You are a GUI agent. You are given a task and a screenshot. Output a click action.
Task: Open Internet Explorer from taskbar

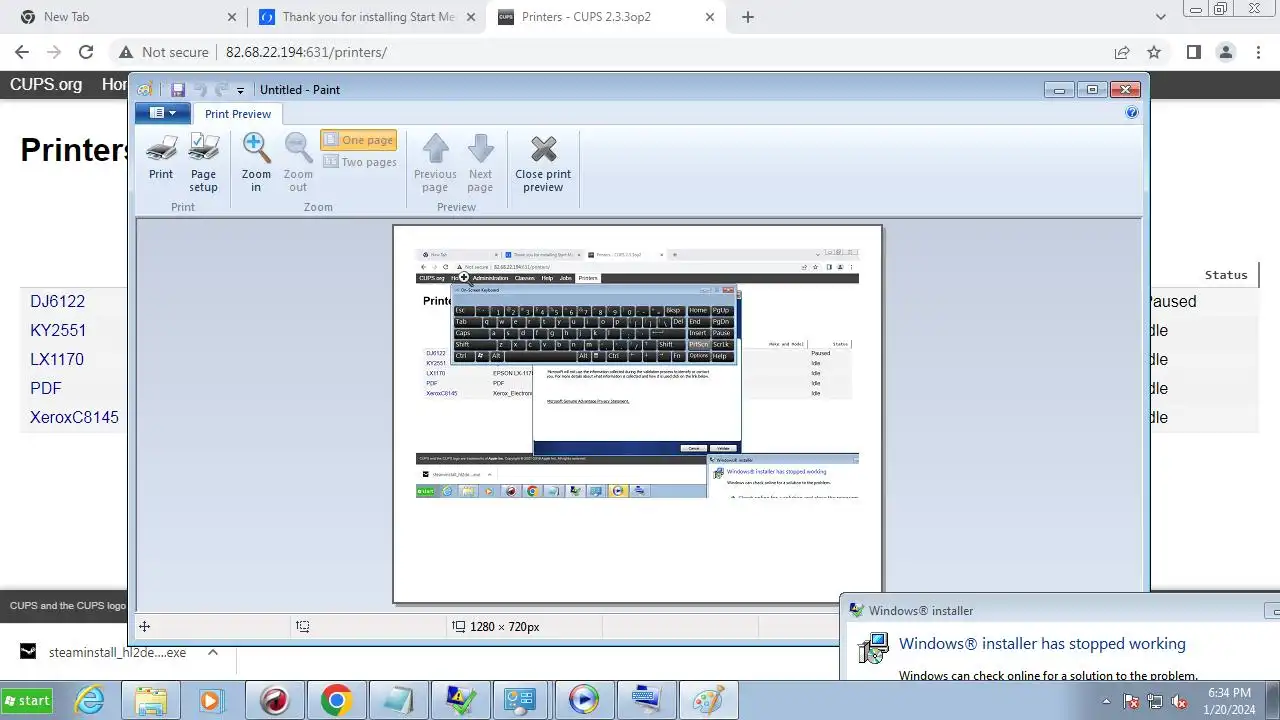[x=90, y=700]
